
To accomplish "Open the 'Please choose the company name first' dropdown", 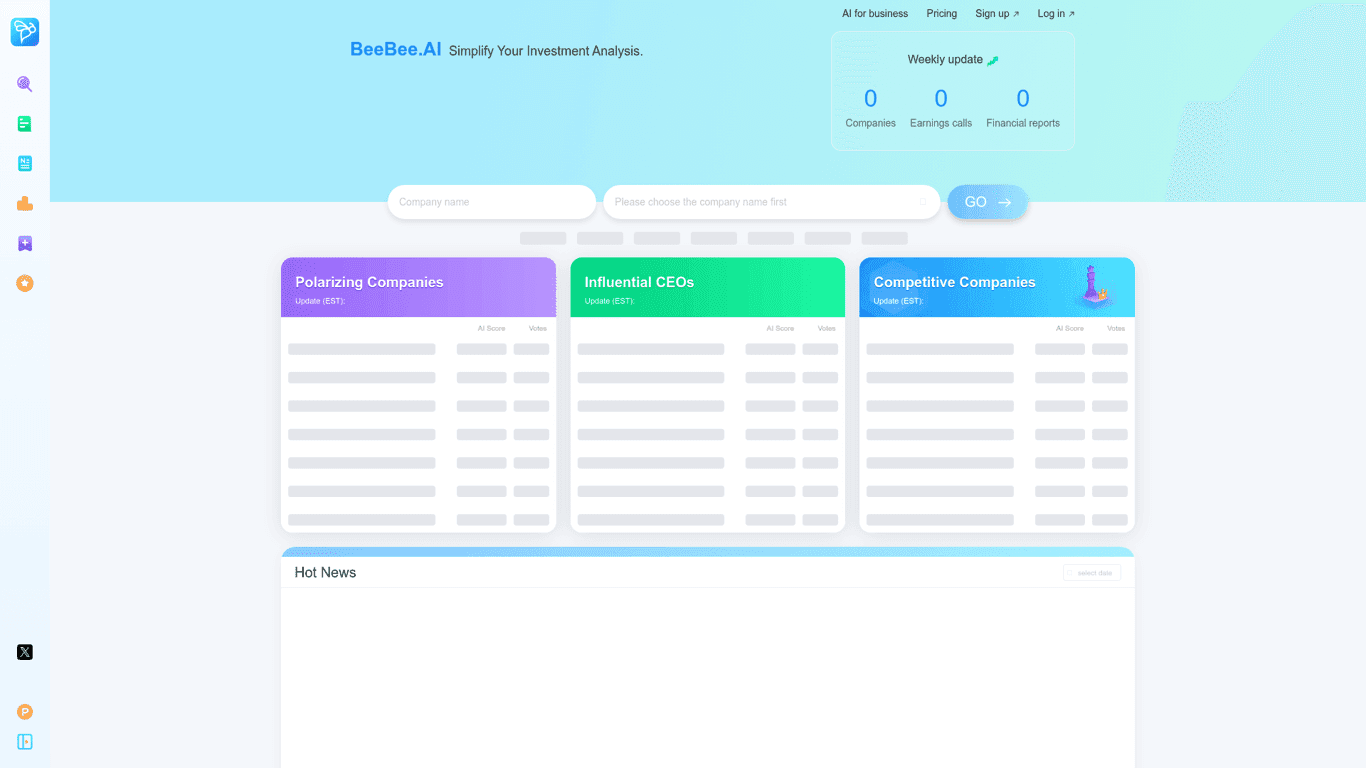I will 770,202.
